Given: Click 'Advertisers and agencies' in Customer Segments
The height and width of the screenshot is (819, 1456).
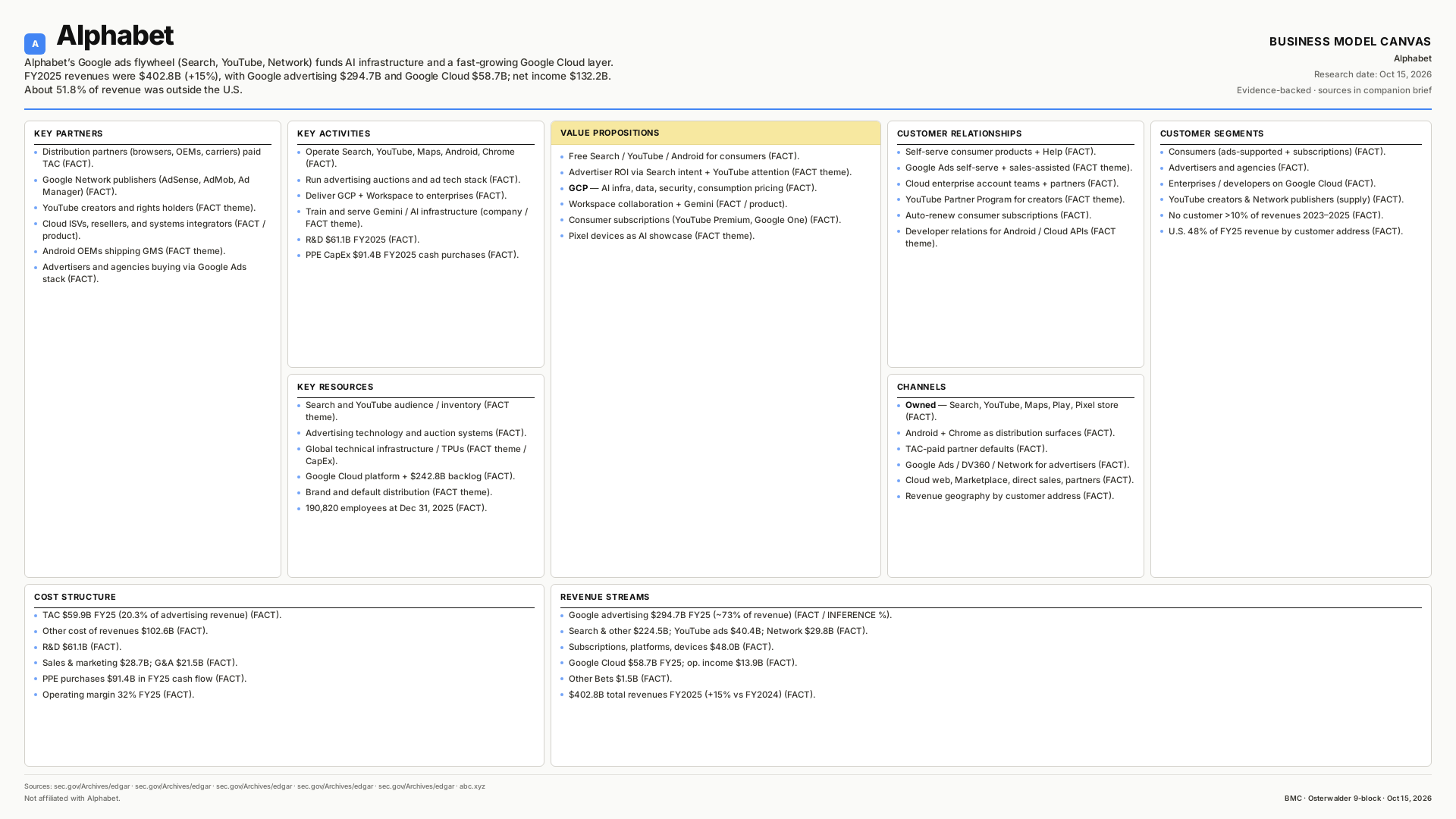Looking at the screenshot, I should click(x=1238, y=168).
